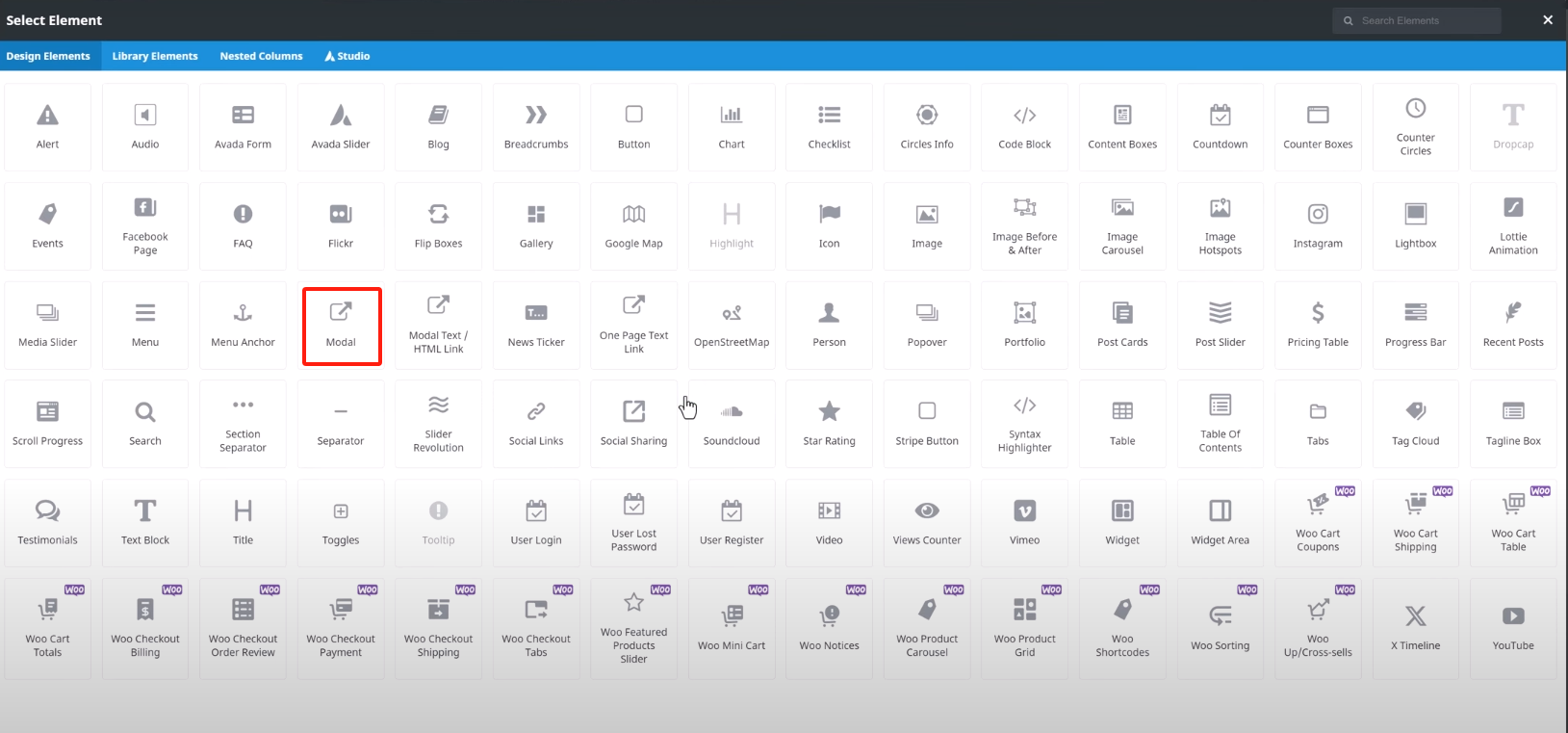
Task: Pick the Star Rating element
Action: point(829,424)
